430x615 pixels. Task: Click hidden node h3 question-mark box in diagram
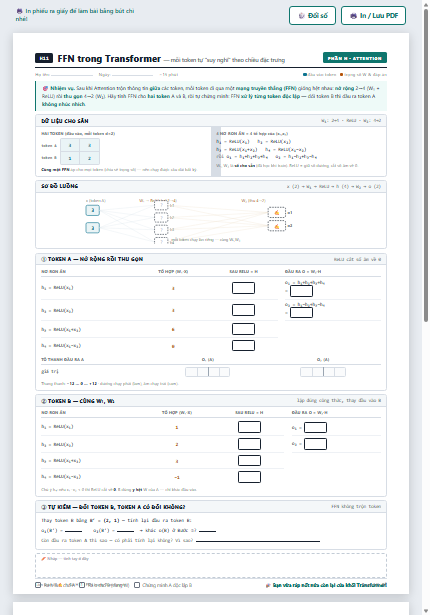[161, 229]
